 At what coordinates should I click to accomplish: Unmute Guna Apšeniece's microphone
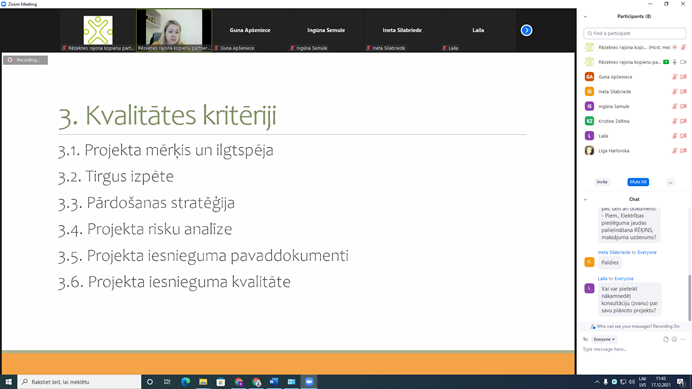pyautogui.click(x=674, y=77)
